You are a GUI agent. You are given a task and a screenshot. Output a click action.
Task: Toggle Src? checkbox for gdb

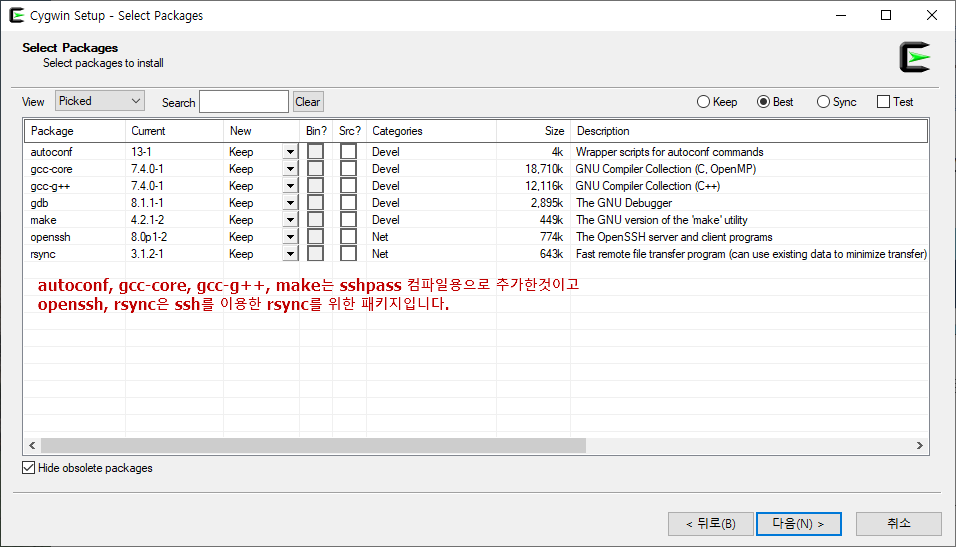(x=348, y=202)
